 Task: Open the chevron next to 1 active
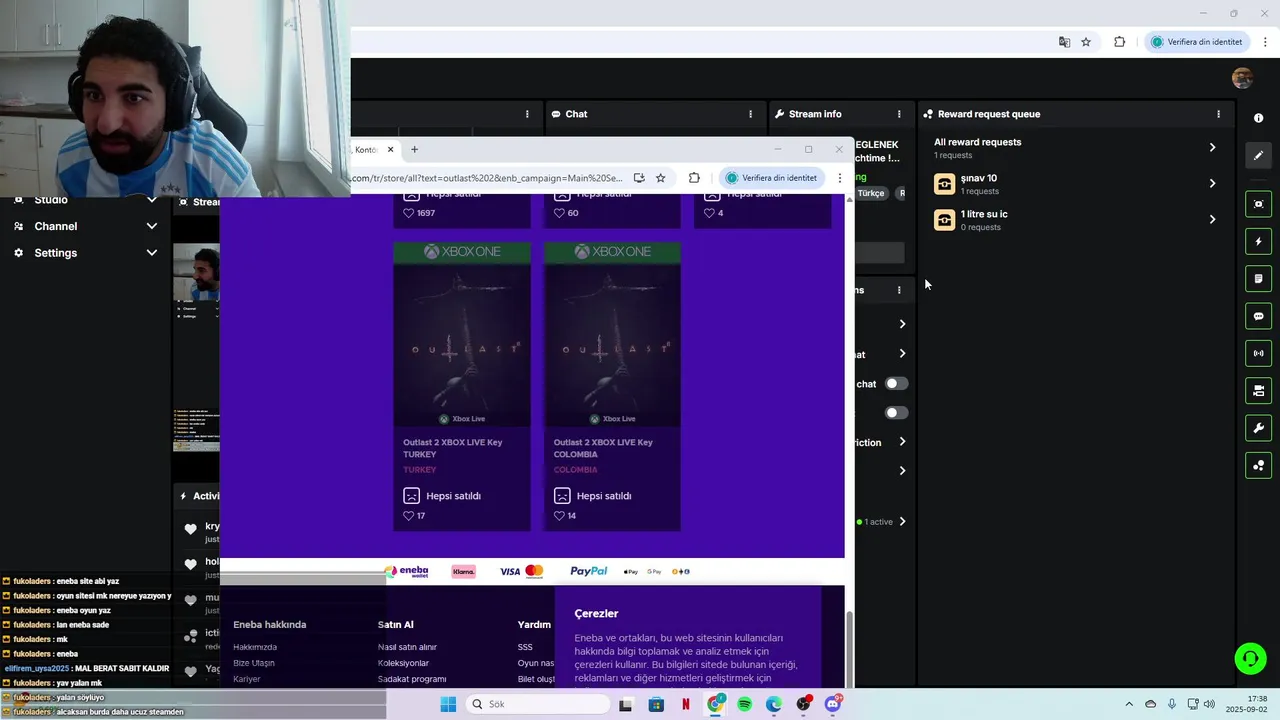click(x=902, y=521)
